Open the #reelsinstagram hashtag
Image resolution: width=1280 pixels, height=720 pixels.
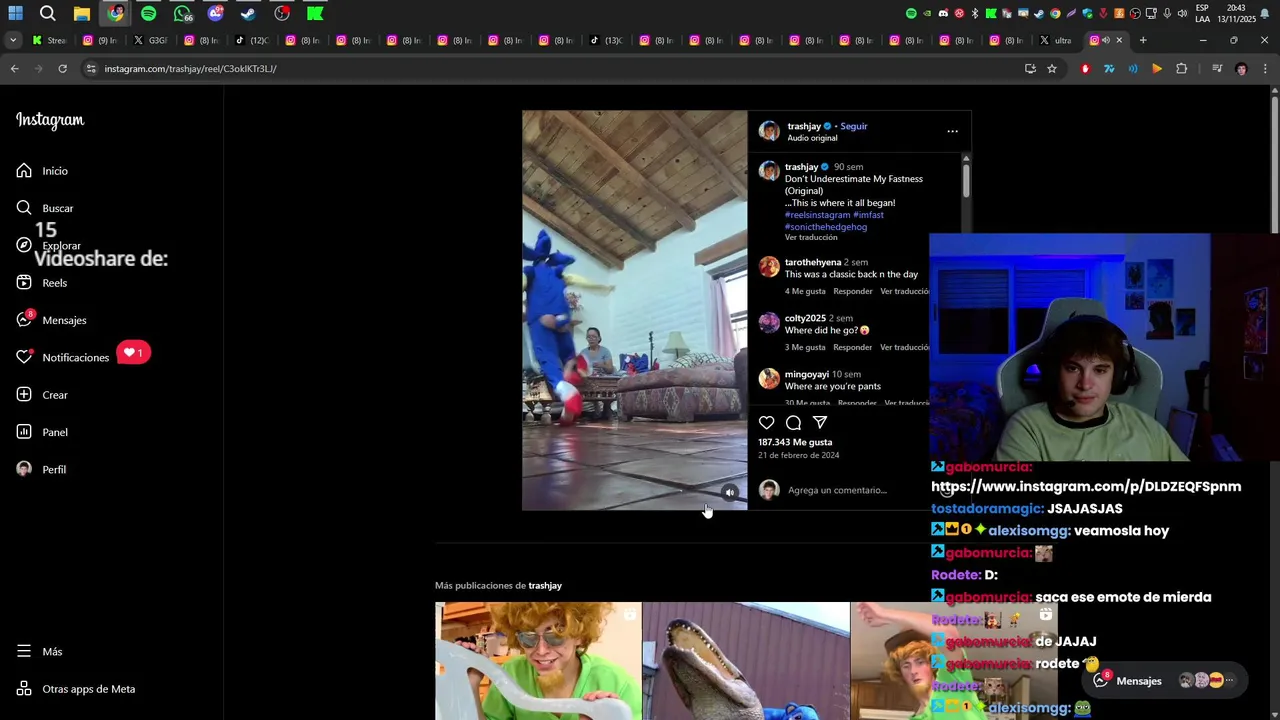(817, 215)
